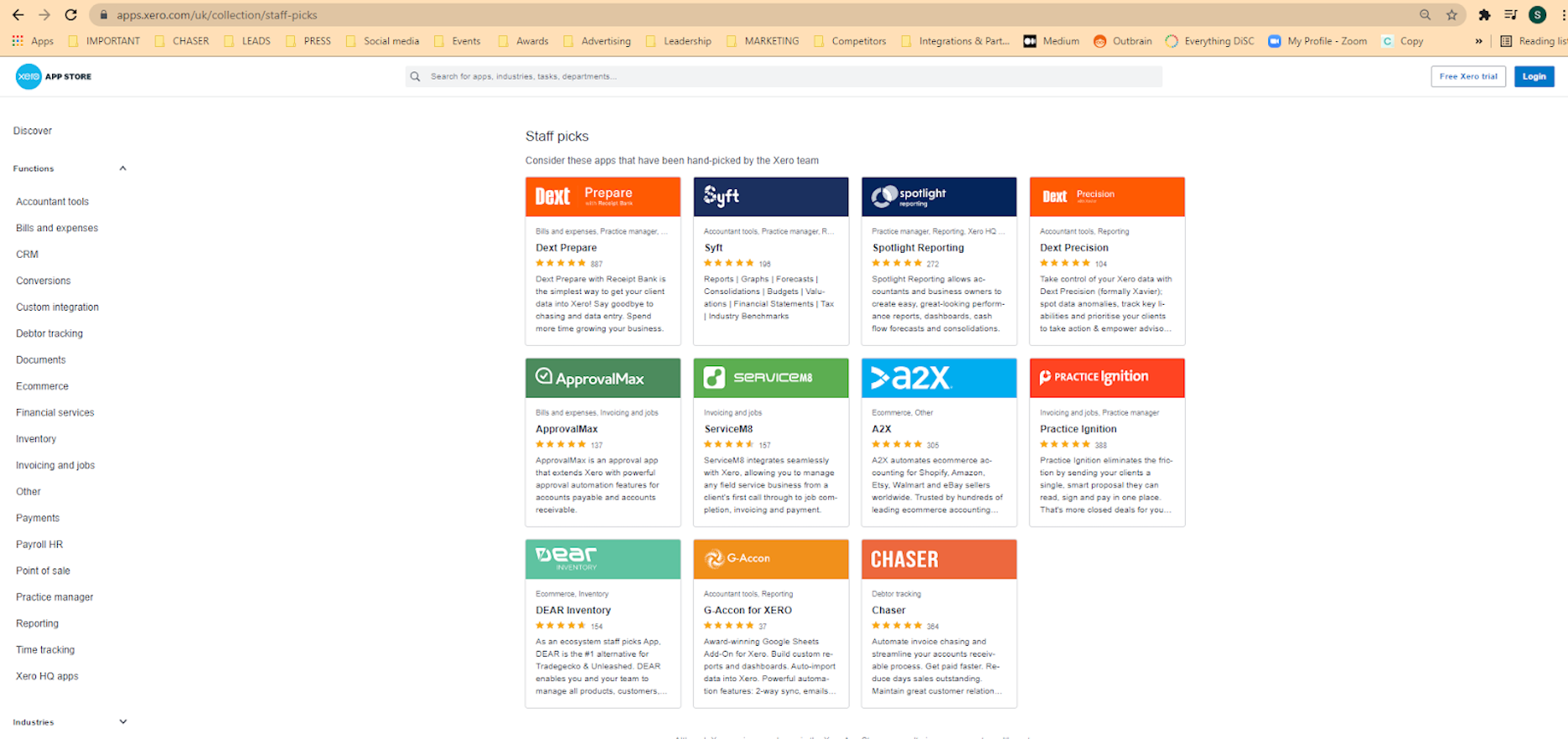Select Point of sale category
This screenshot has height=739, width=1568.
point(43,571)
